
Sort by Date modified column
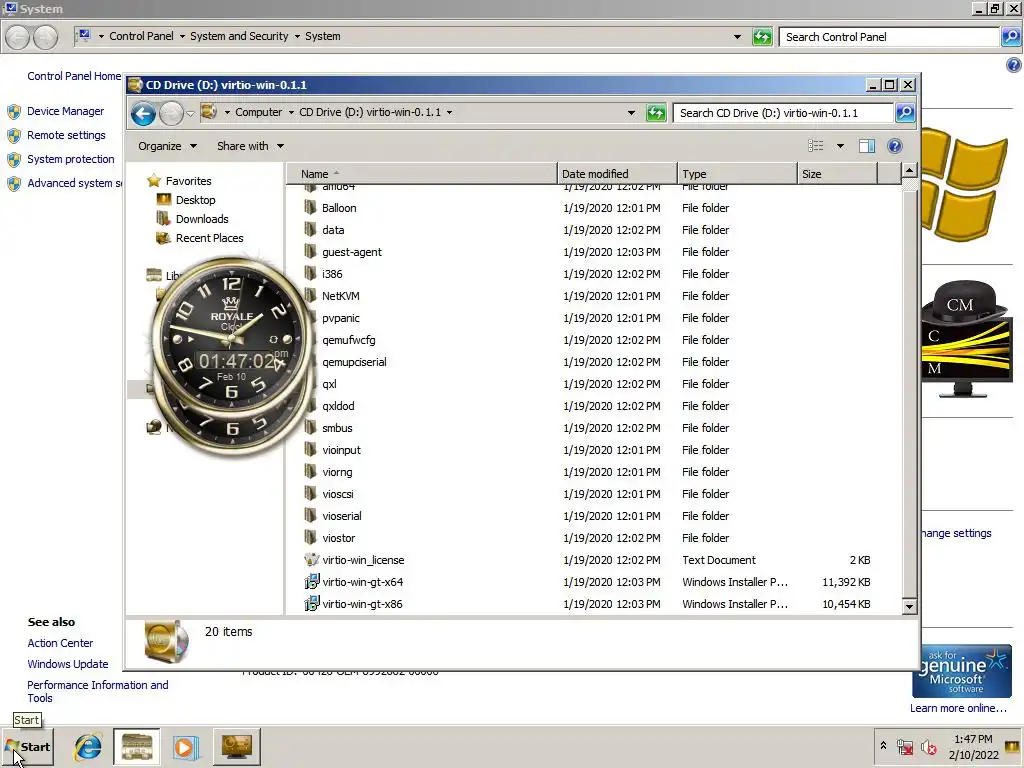[x=617, y=174]
